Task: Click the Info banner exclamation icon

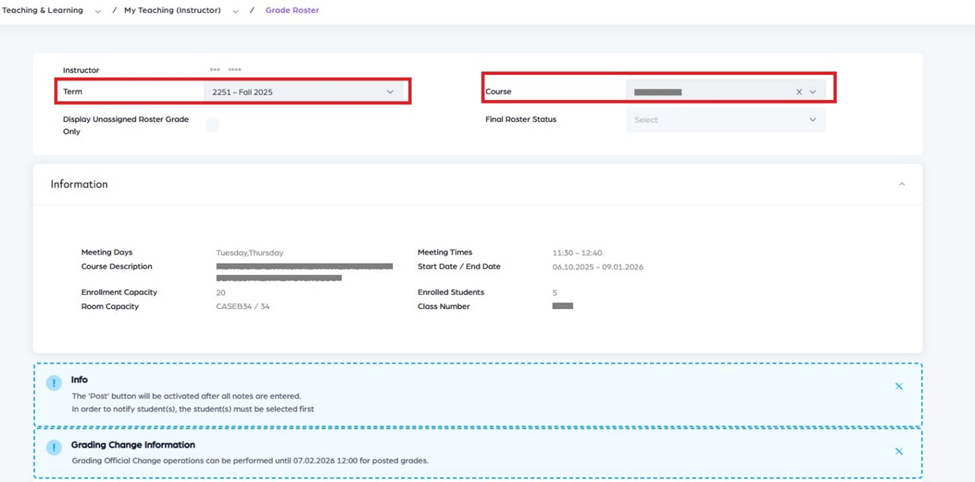Action: point(54,383)
